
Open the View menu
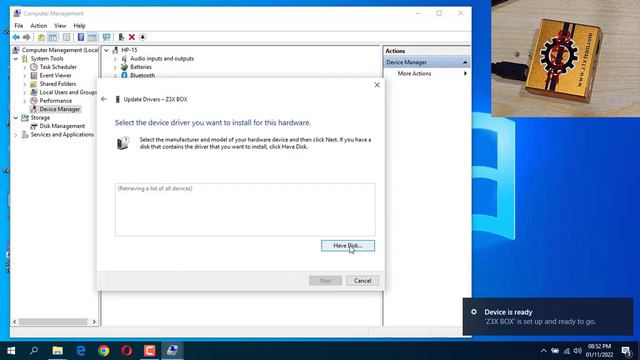[60, 26]
